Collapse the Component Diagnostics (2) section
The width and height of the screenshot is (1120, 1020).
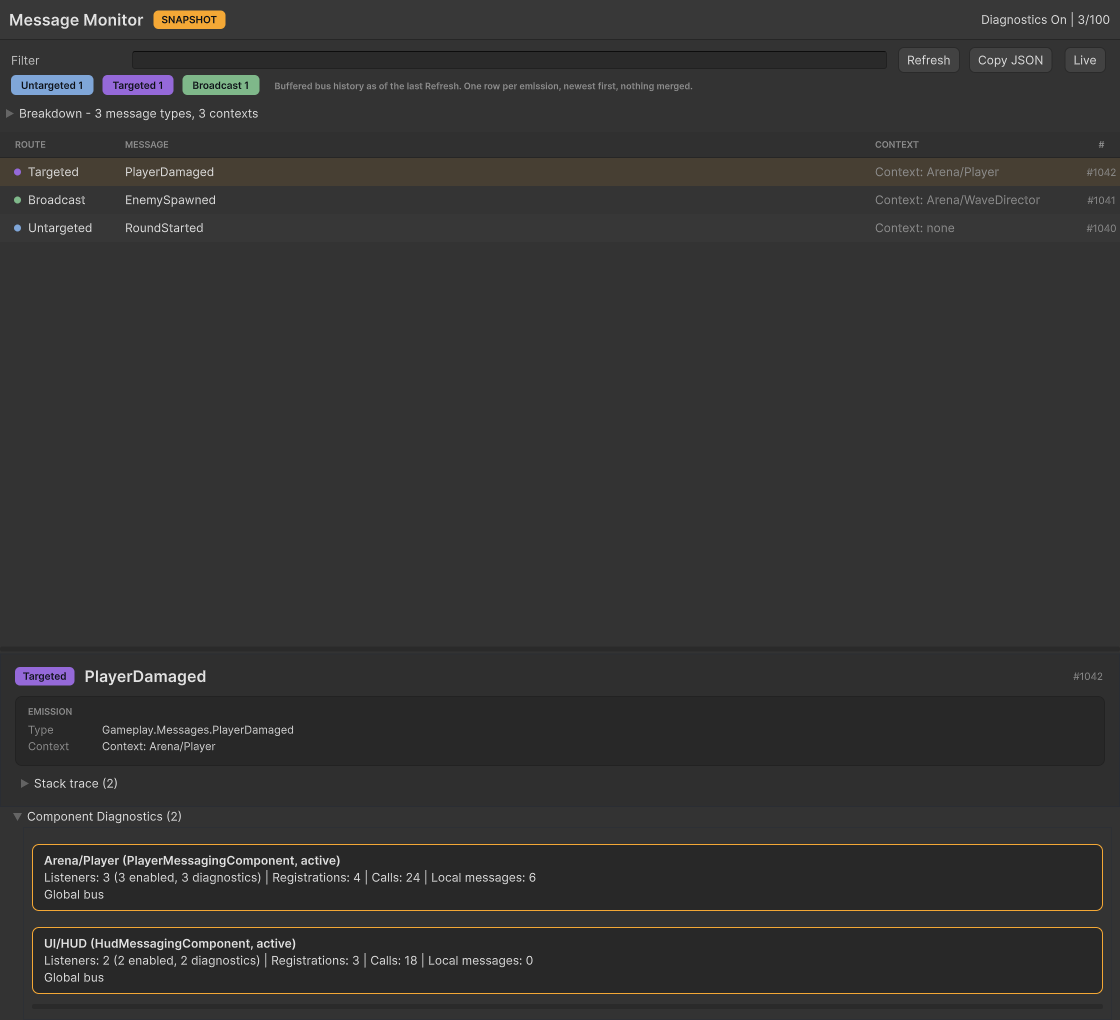[98, 816]
